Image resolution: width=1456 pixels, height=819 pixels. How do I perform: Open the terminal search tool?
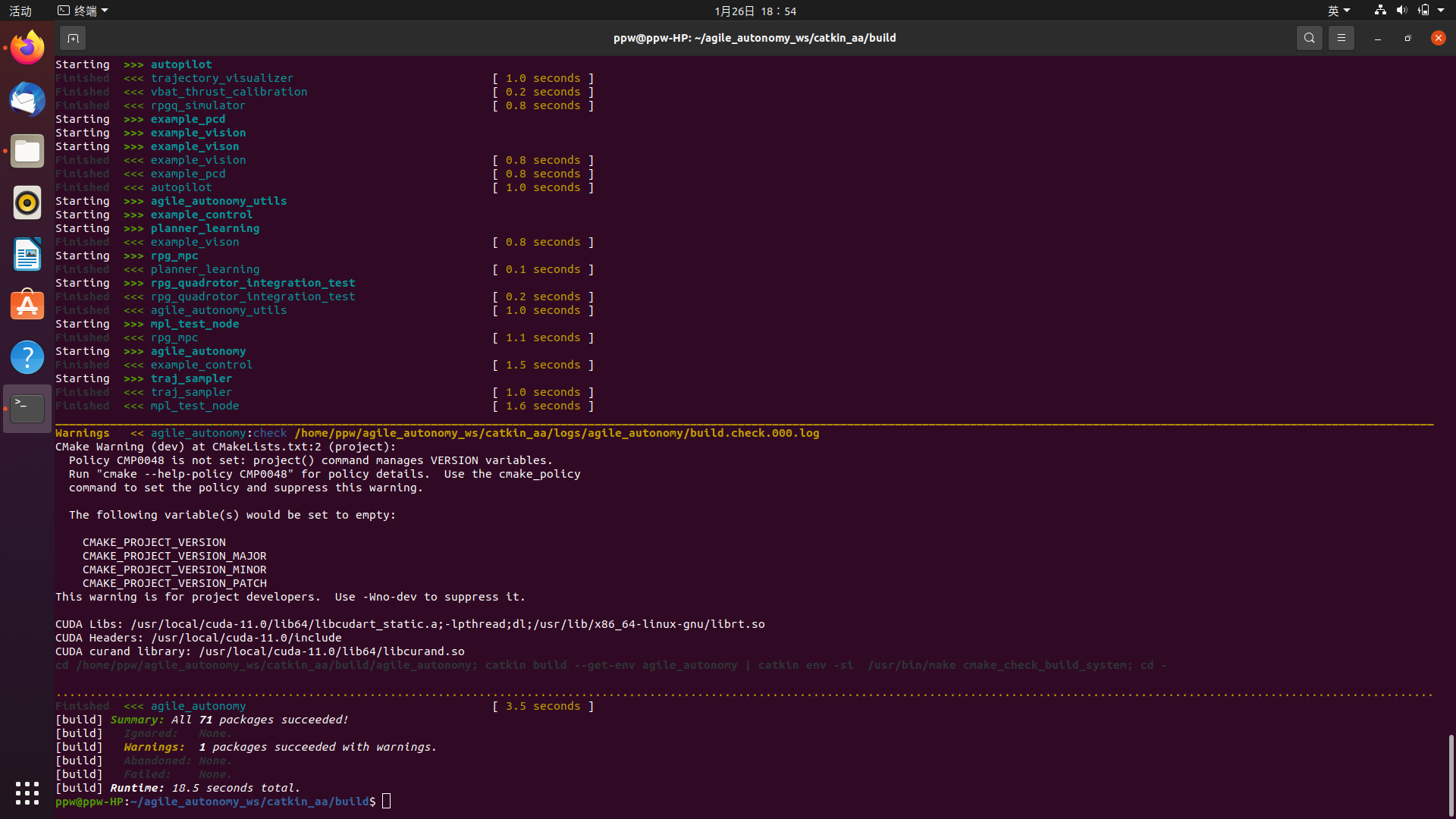pyautogui.click(x=1309, y=38)
